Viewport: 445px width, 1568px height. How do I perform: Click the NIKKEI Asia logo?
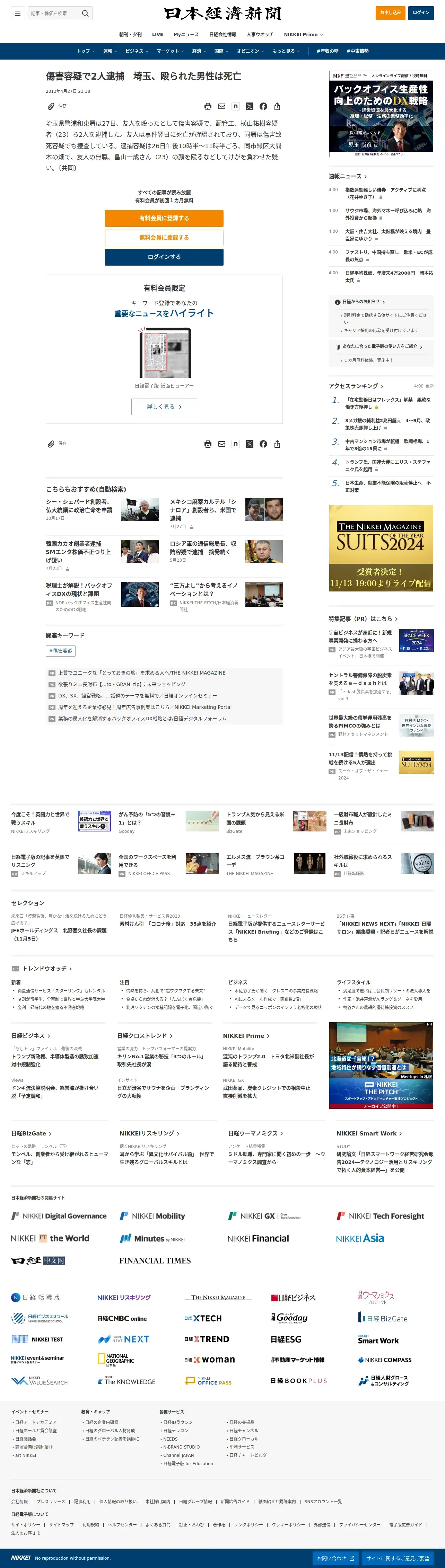360,1239
